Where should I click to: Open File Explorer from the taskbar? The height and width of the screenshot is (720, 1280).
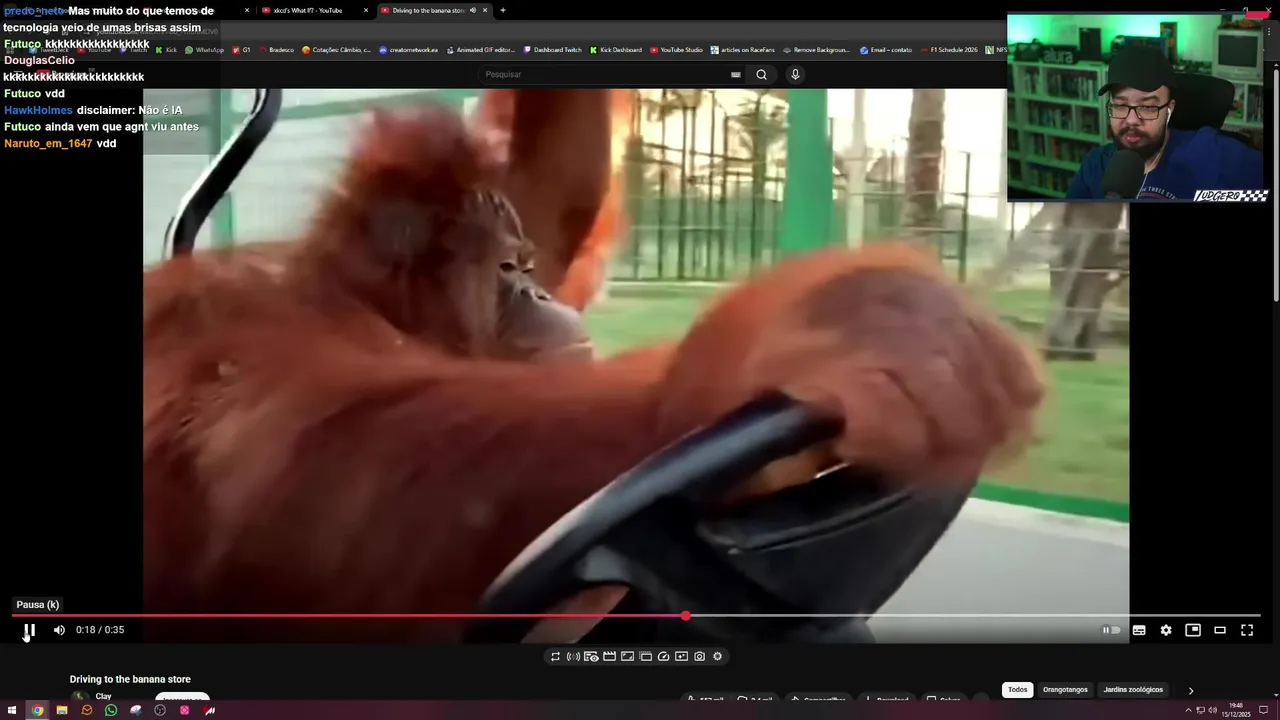[x=62, y=711]
